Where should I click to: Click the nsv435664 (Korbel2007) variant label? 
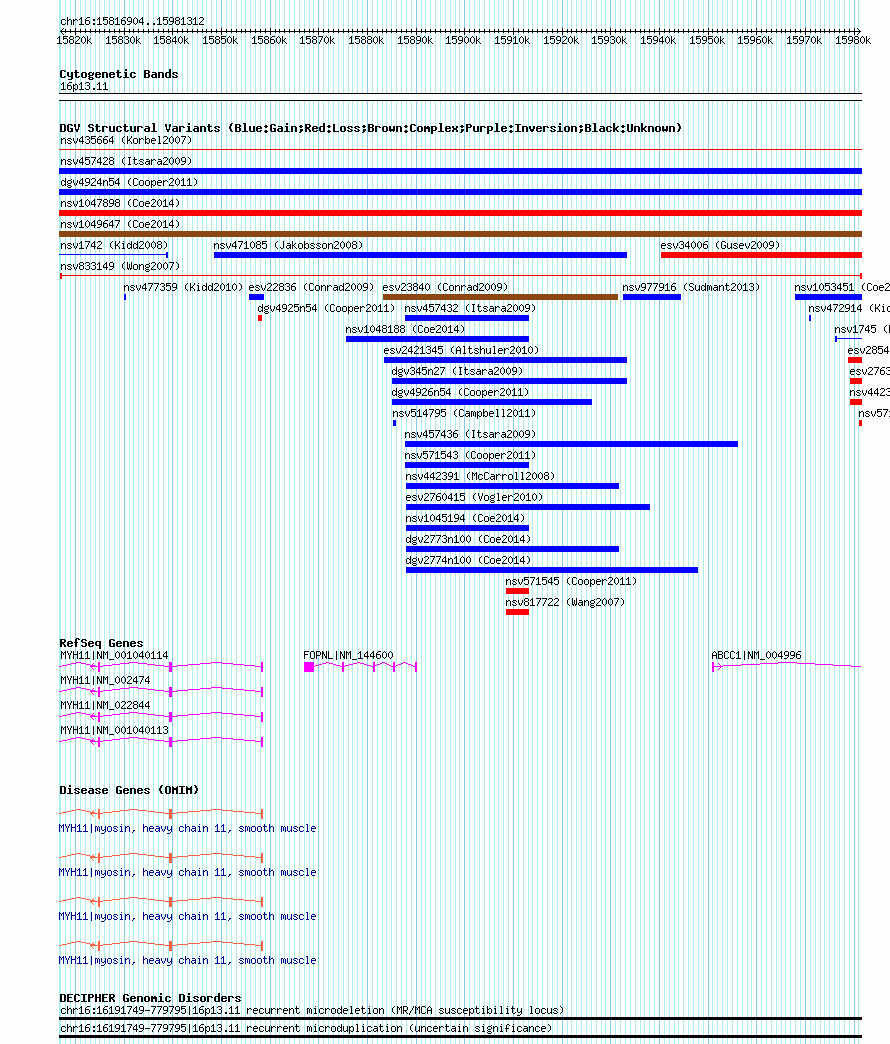coord(126,140)
